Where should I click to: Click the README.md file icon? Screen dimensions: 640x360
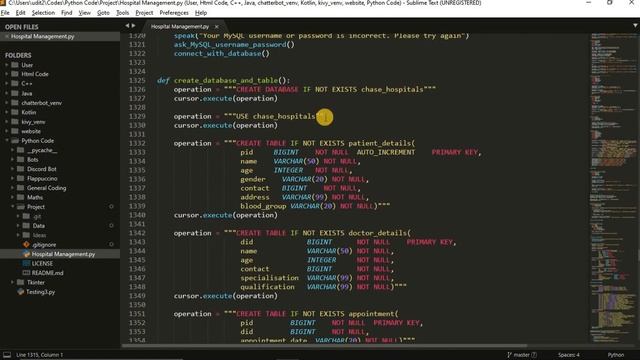pyautogui.click(x=26, y=273)
